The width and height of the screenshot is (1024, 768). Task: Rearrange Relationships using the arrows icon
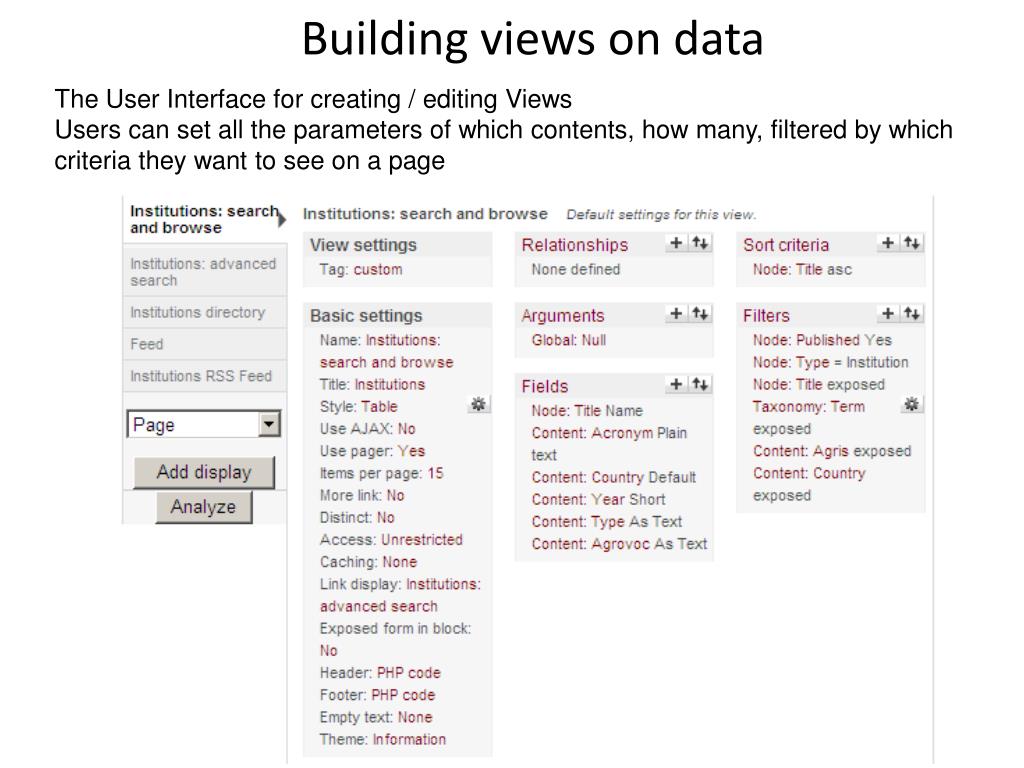(x=700, y=243)
